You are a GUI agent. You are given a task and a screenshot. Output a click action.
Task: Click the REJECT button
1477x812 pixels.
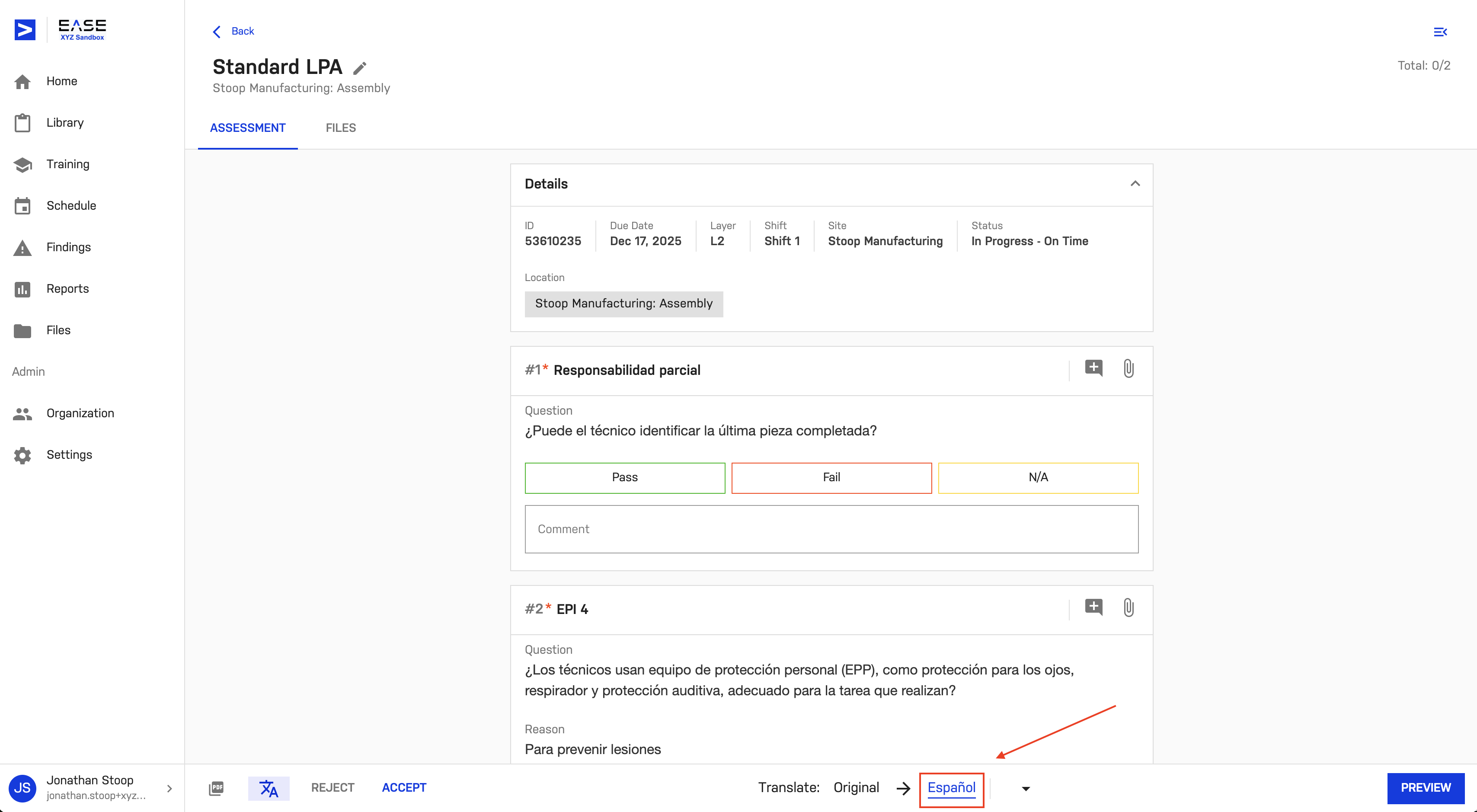[x=332, y=788]
